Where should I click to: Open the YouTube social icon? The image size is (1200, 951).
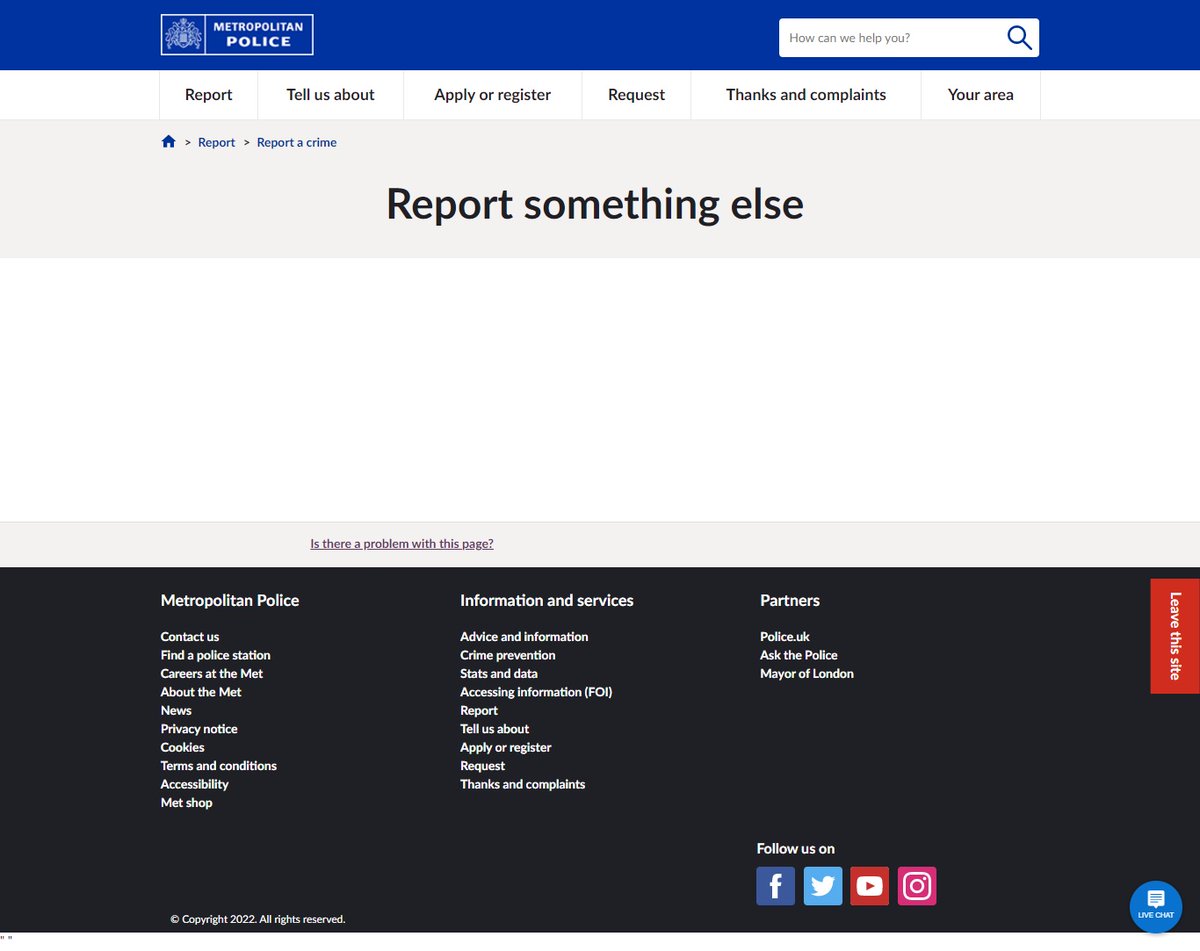[870, 886]
